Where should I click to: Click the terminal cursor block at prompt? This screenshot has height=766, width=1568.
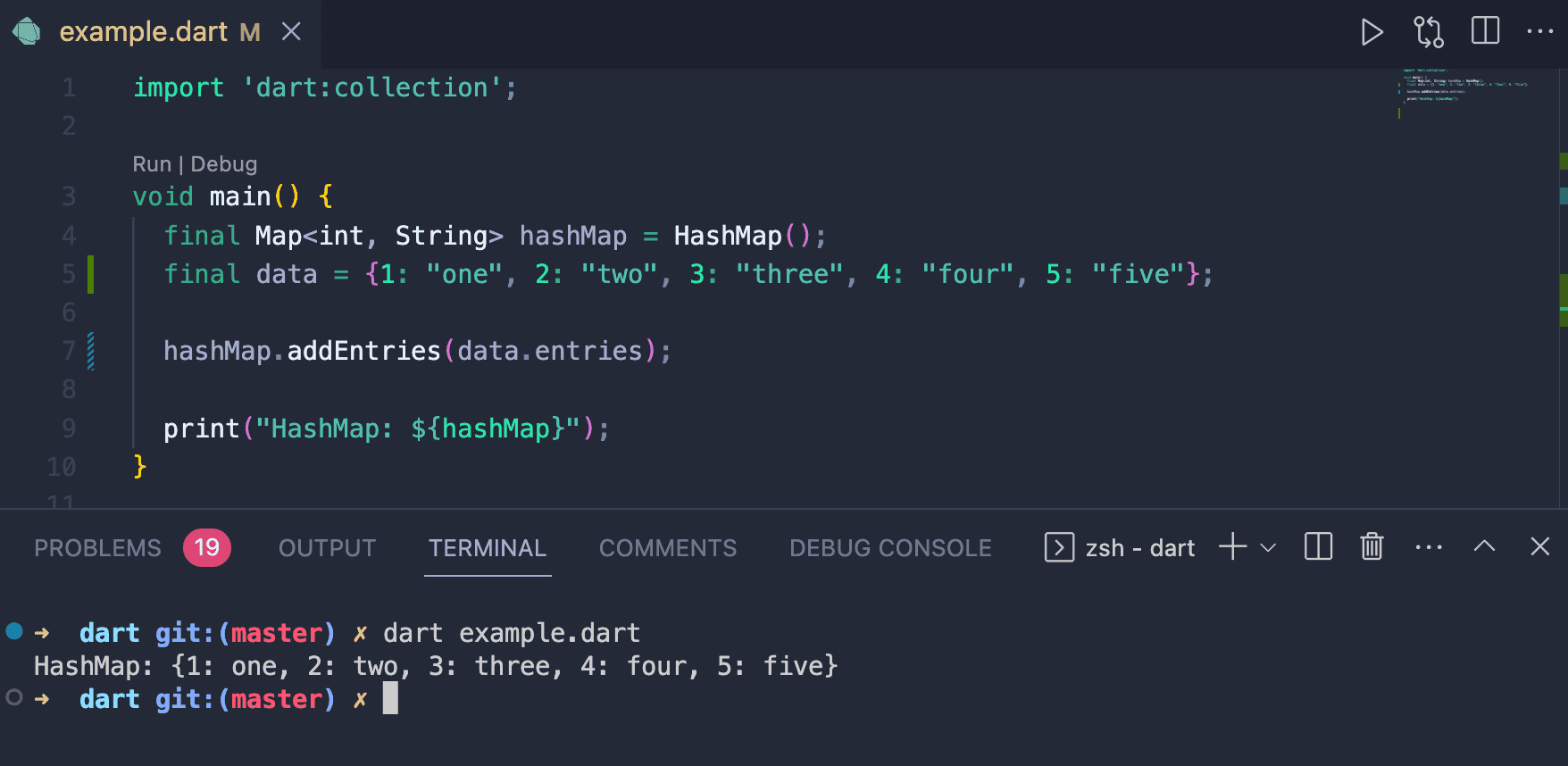click(x=390, y=698)
